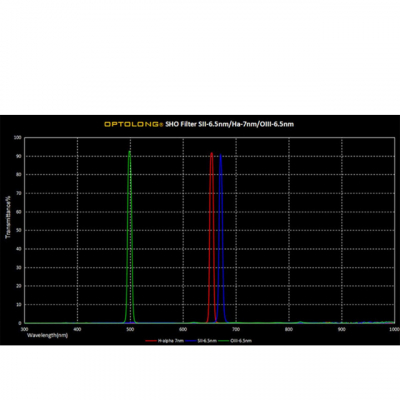Screen dimensions: 400x400
Task: Click the y-axis tick label '20'
Action: pyautogui.click(x=19, y=286)
